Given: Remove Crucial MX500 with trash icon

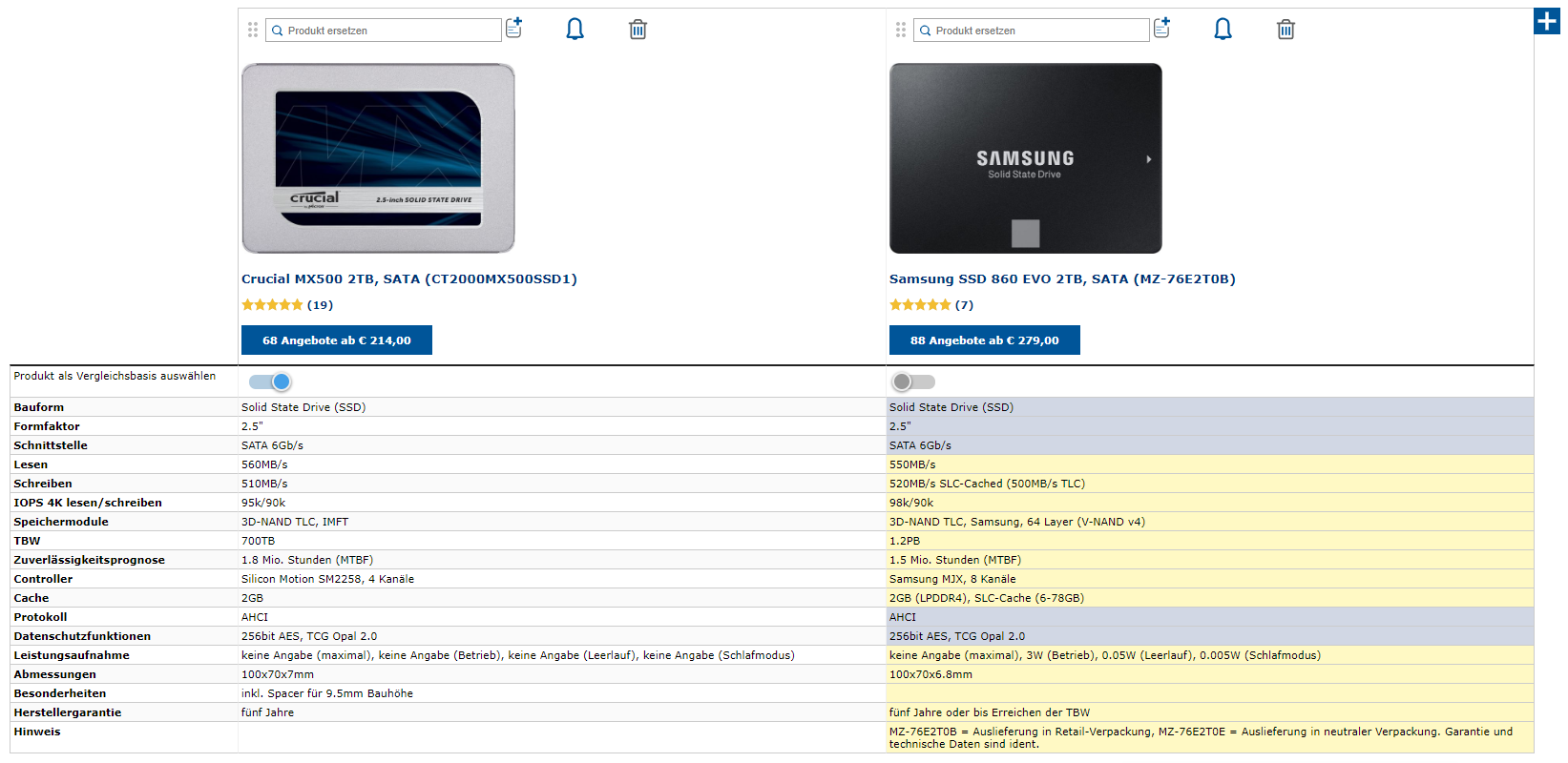Looking at the screenshot, I should coord(638,30).
